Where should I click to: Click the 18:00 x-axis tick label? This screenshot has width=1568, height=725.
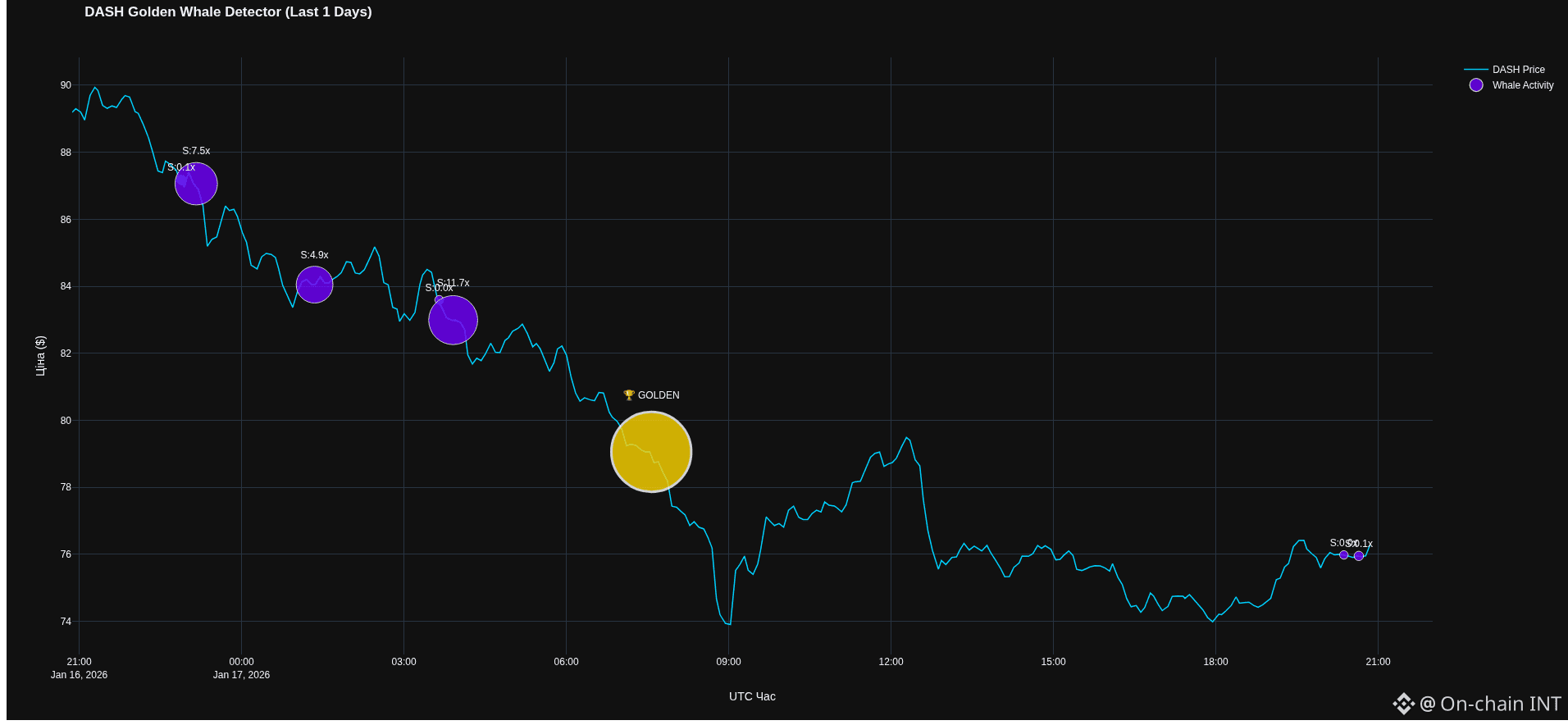(x=1215, y=662)
